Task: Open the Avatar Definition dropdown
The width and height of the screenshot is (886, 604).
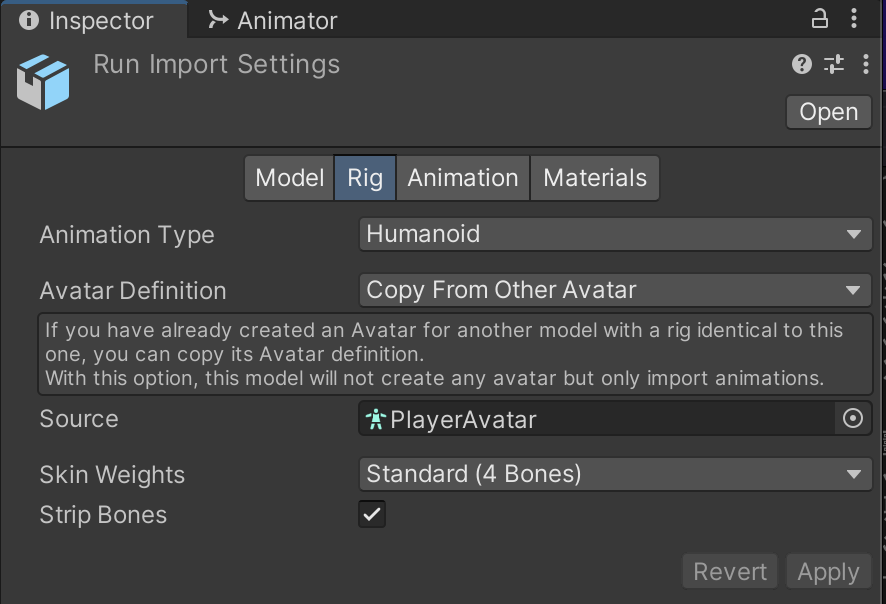Action: (x=615, y=290)
